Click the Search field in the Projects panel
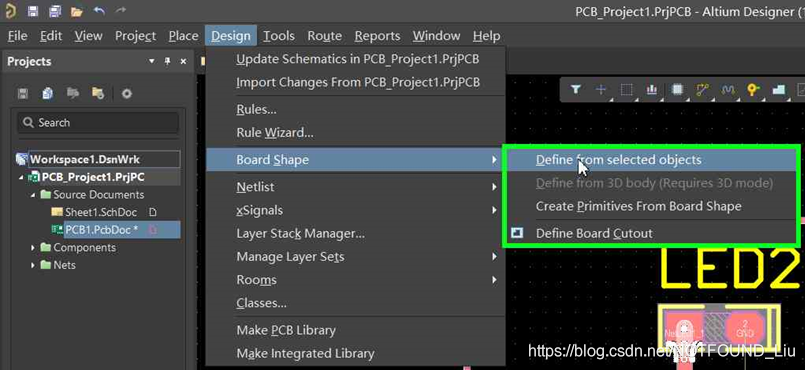This screenshot has height=370, width=805. (99, 123)
